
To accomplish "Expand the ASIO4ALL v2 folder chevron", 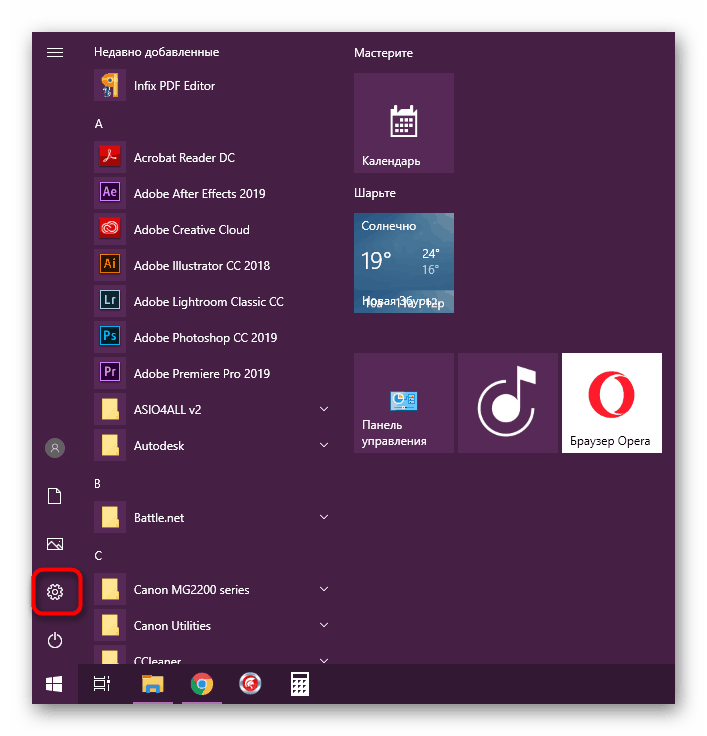I will click(324, 409).
